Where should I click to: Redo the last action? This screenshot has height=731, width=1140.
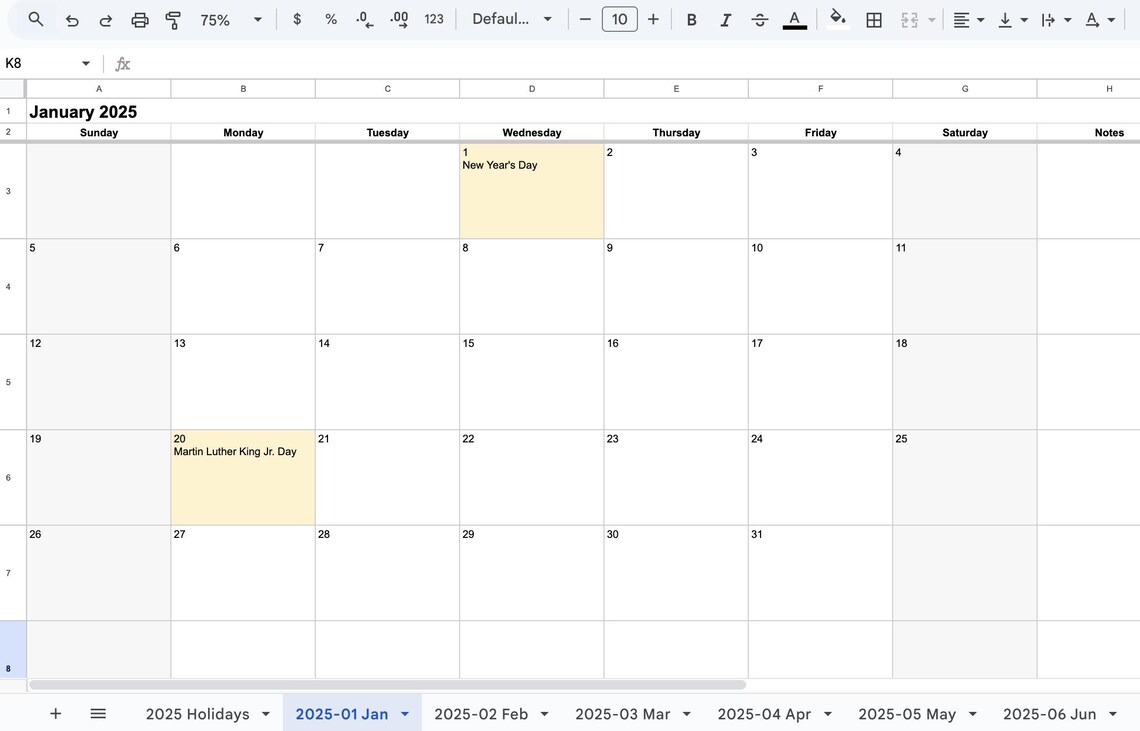105,20
